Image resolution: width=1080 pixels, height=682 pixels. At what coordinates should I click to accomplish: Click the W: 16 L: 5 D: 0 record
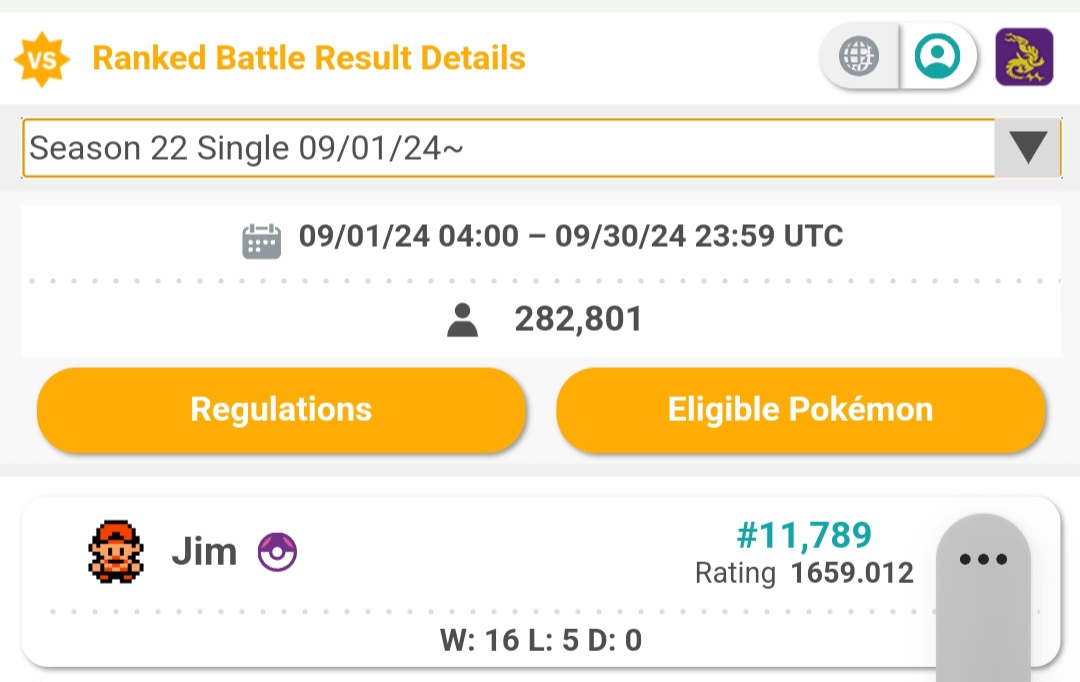pyautogui.click(x=541, y=641)
